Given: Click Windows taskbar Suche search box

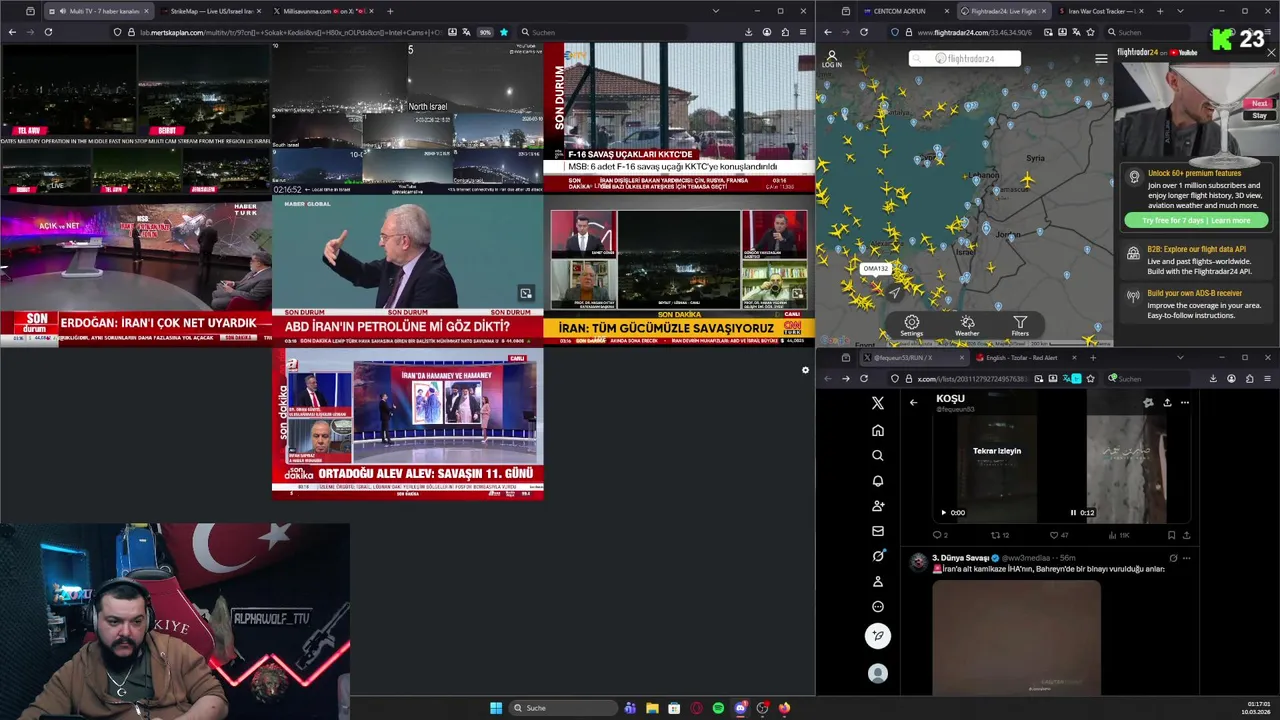Looking at the screenshot, I should click(x=562, y=708).
